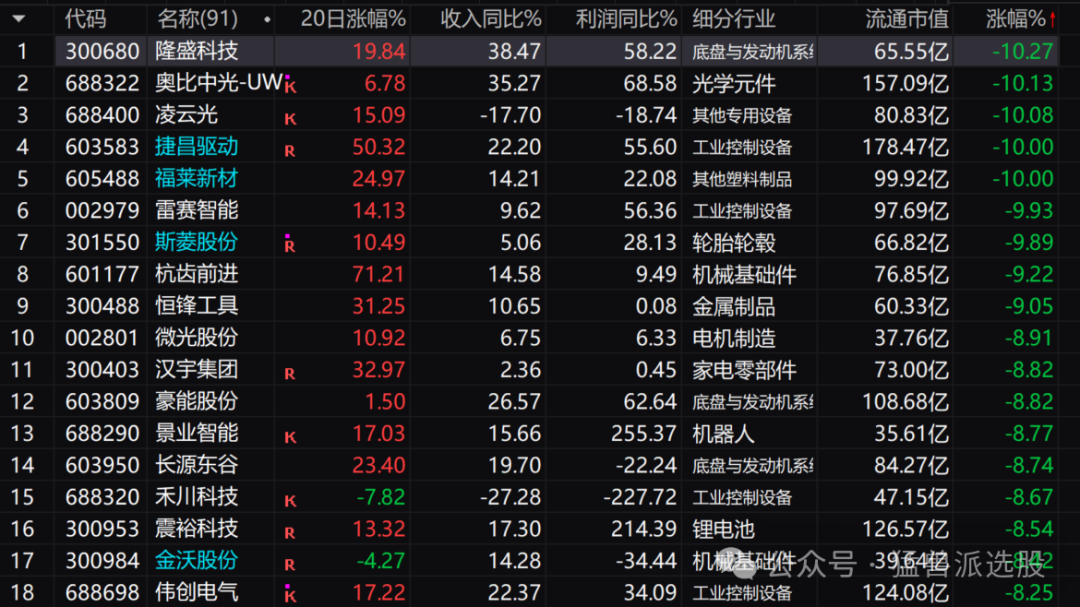Sort by 名称(91) column header

[x=198, y=19]
